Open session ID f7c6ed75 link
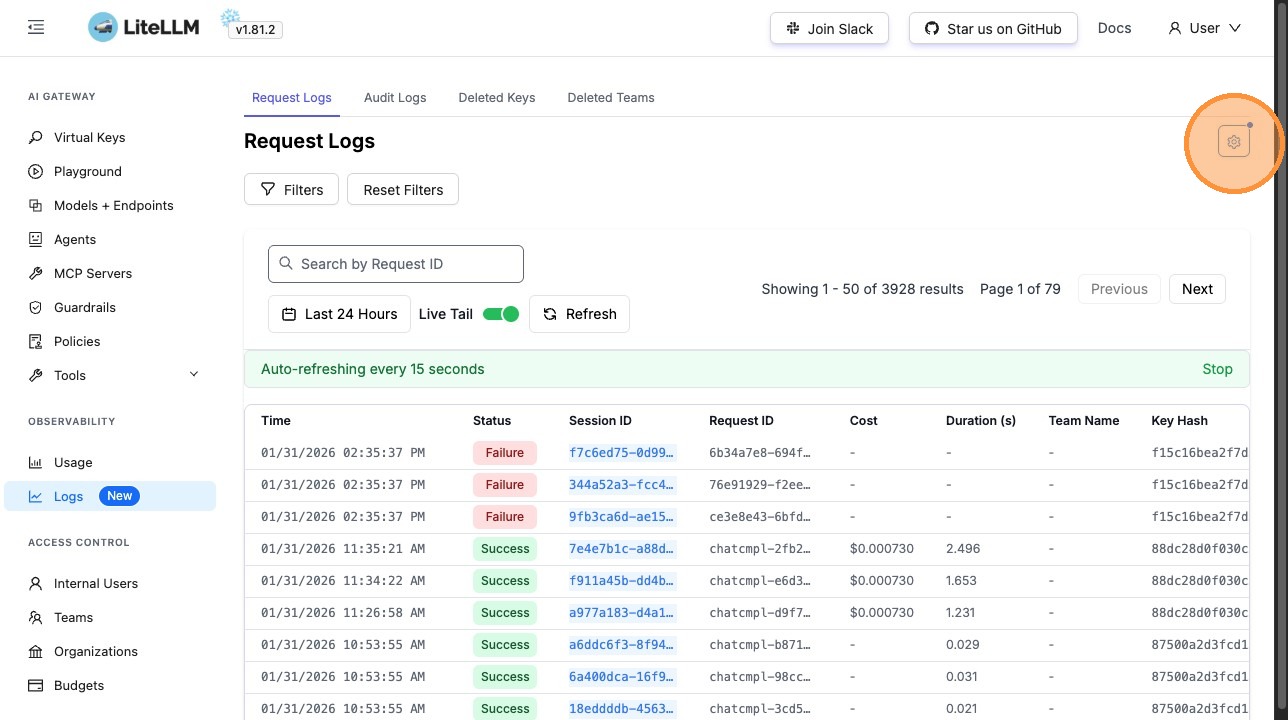Screen dimensions: 1288x720 point(621,453)
